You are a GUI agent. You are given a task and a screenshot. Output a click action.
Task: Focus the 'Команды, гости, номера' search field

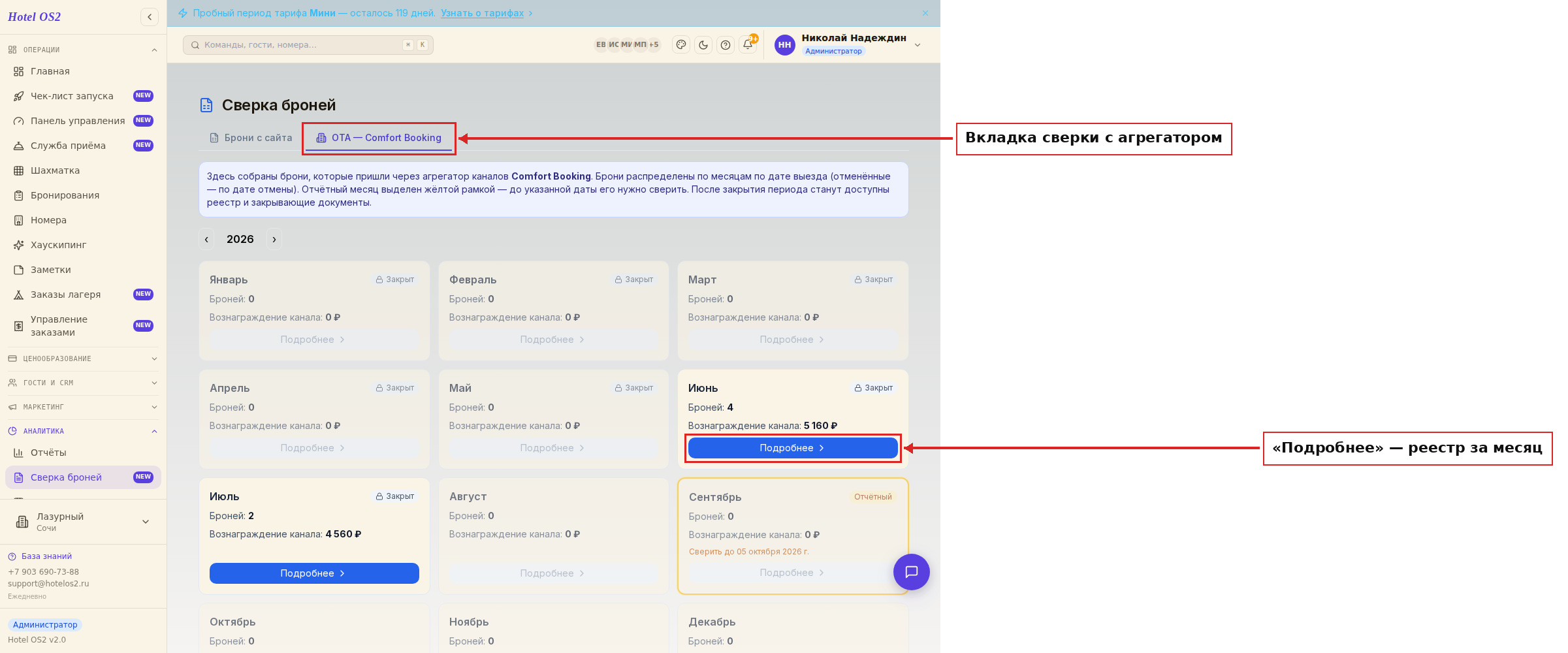[308, 45]
